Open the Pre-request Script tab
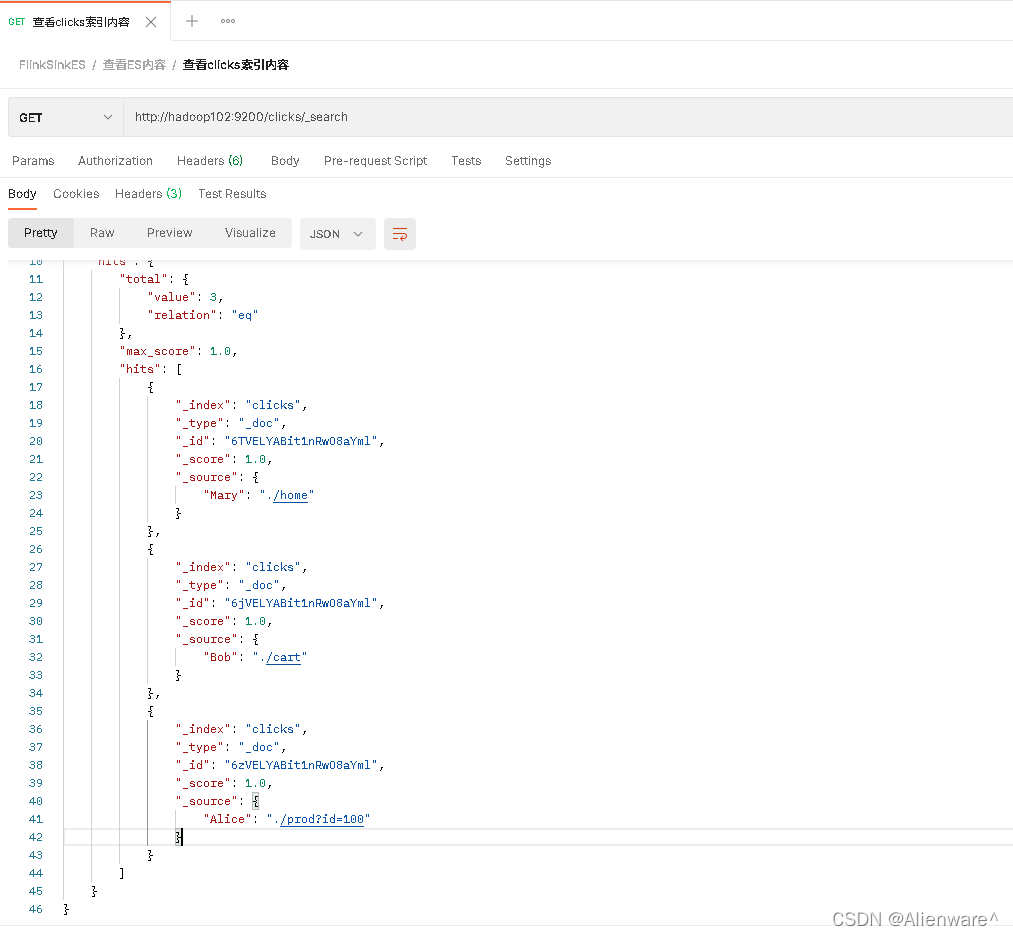 click(x=375, y=161)
